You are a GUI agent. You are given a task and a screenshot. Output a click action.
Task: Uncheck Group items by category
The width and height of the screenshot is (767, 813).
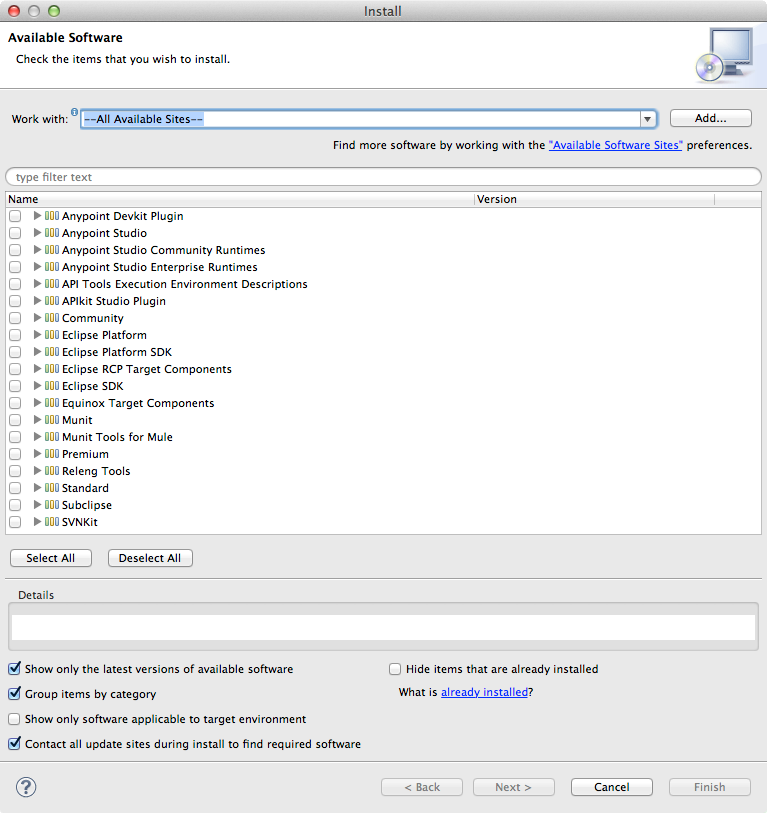pos(15,694)
